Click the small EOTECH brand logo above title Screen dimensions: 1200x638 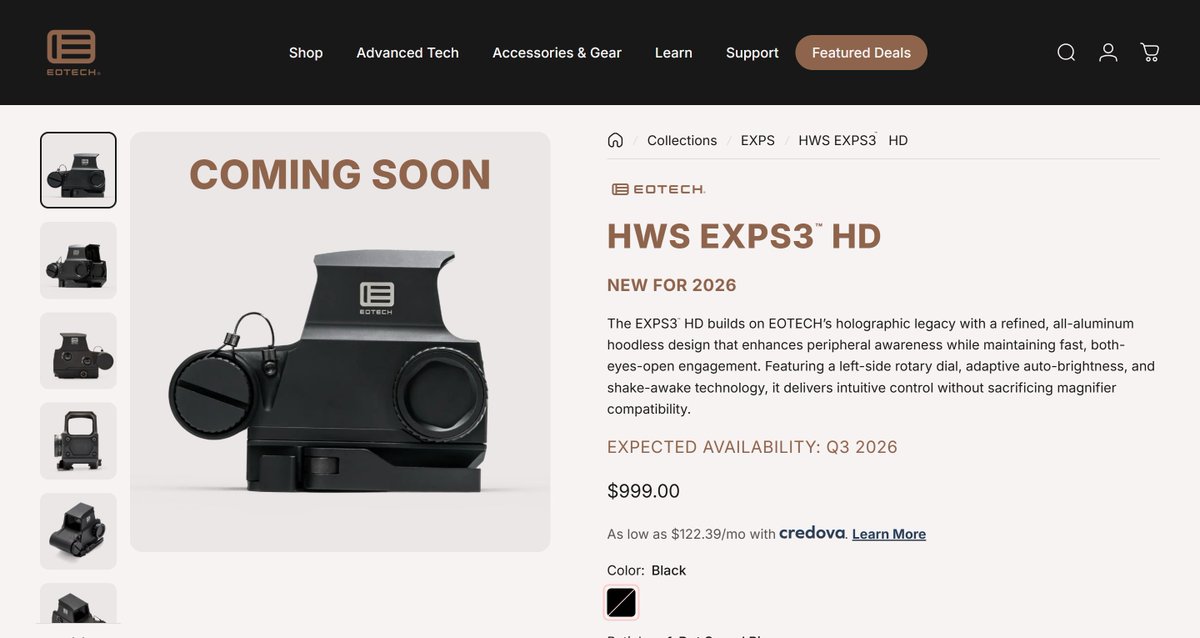658,189
